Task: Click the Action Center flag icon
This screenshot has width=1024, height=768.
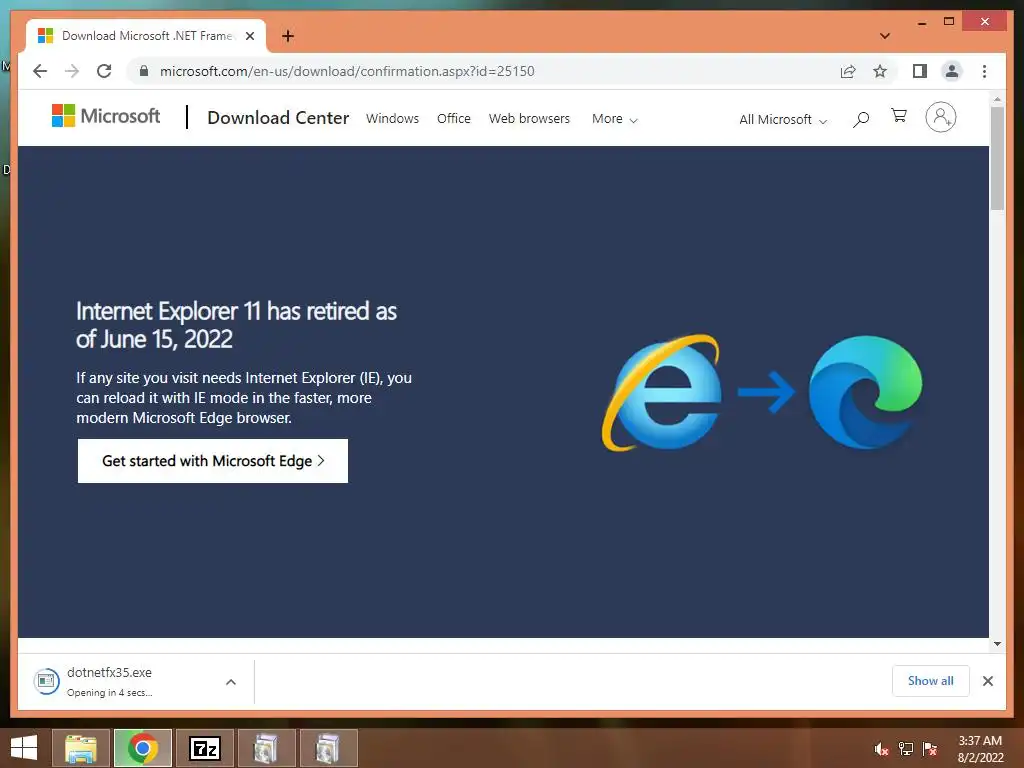Action: [929, 749]
